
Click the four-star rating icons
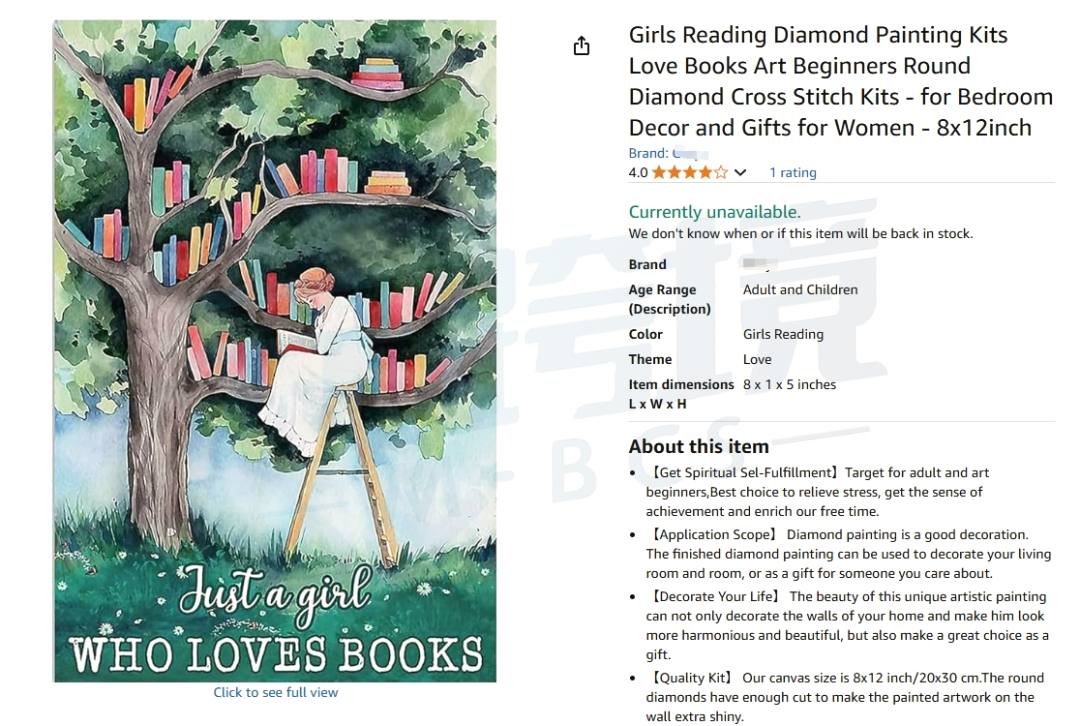point(689,172)
